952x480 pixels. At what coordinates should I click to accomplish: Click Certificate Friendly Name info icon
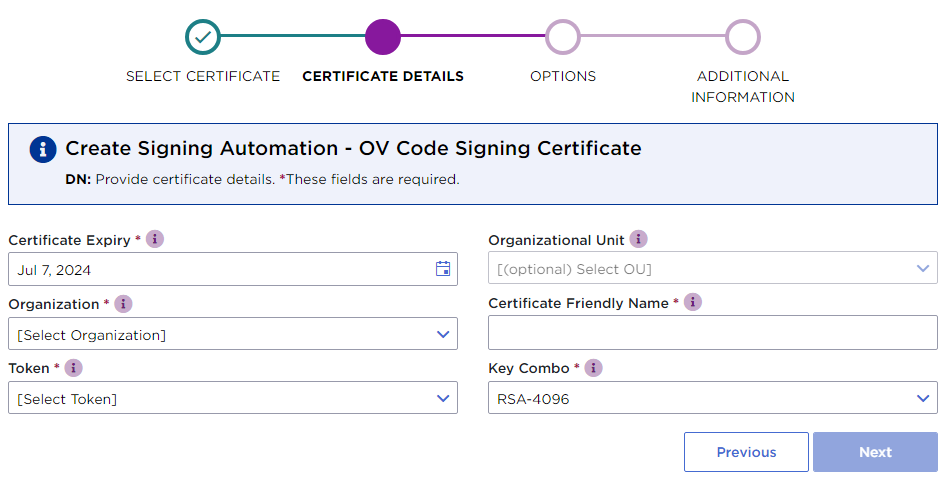(693, 302)
